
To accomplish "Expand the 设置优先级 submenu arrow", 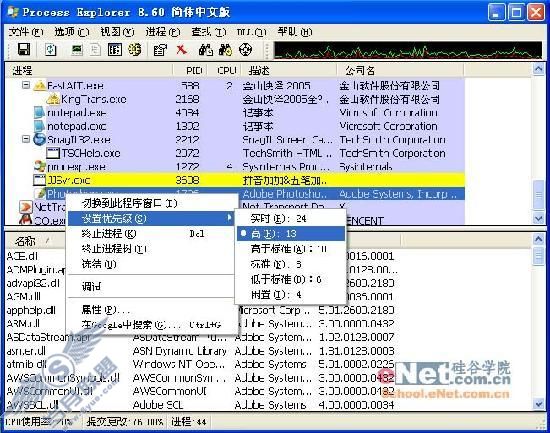I will click(229, 218).
